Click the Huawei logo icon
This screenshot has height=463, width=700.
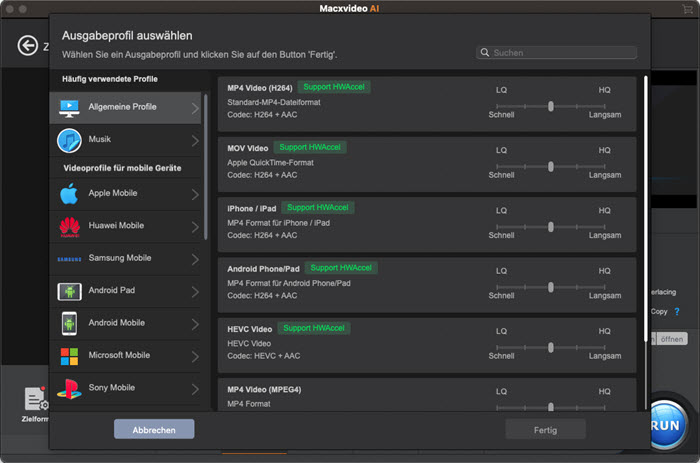click(x=70, y=226)
